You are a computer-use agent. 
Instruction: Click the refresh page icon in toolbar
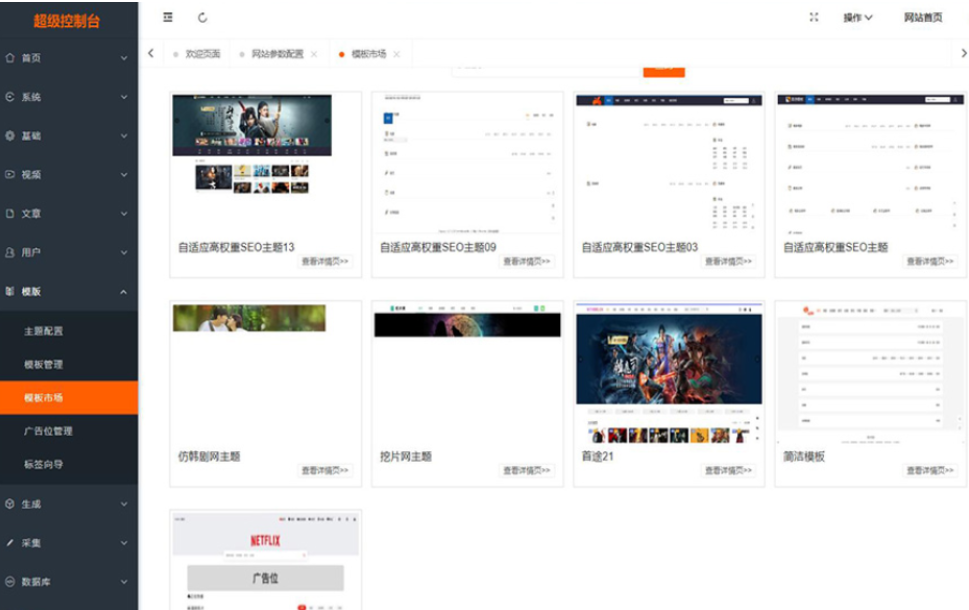203,17
